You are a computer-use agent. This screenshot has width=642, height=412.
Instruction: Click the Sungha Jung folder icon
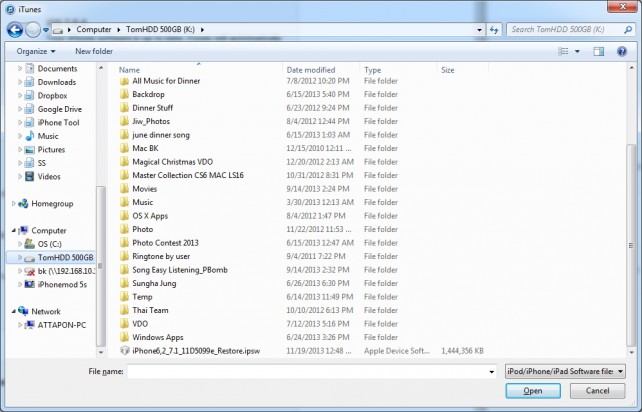[124, 283]
